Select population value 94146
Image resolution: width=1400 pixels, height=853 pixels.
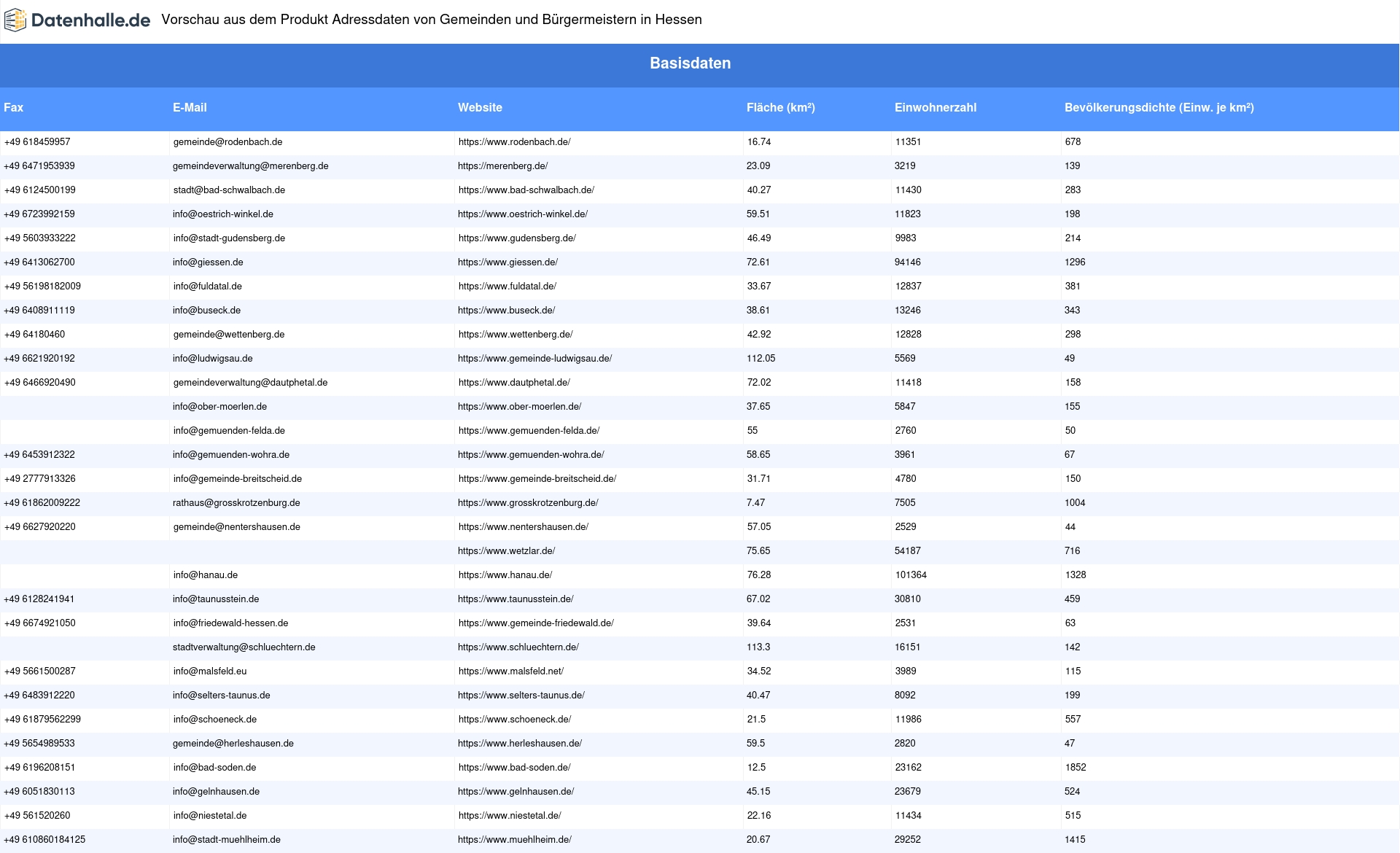click(x=908, y=262)
